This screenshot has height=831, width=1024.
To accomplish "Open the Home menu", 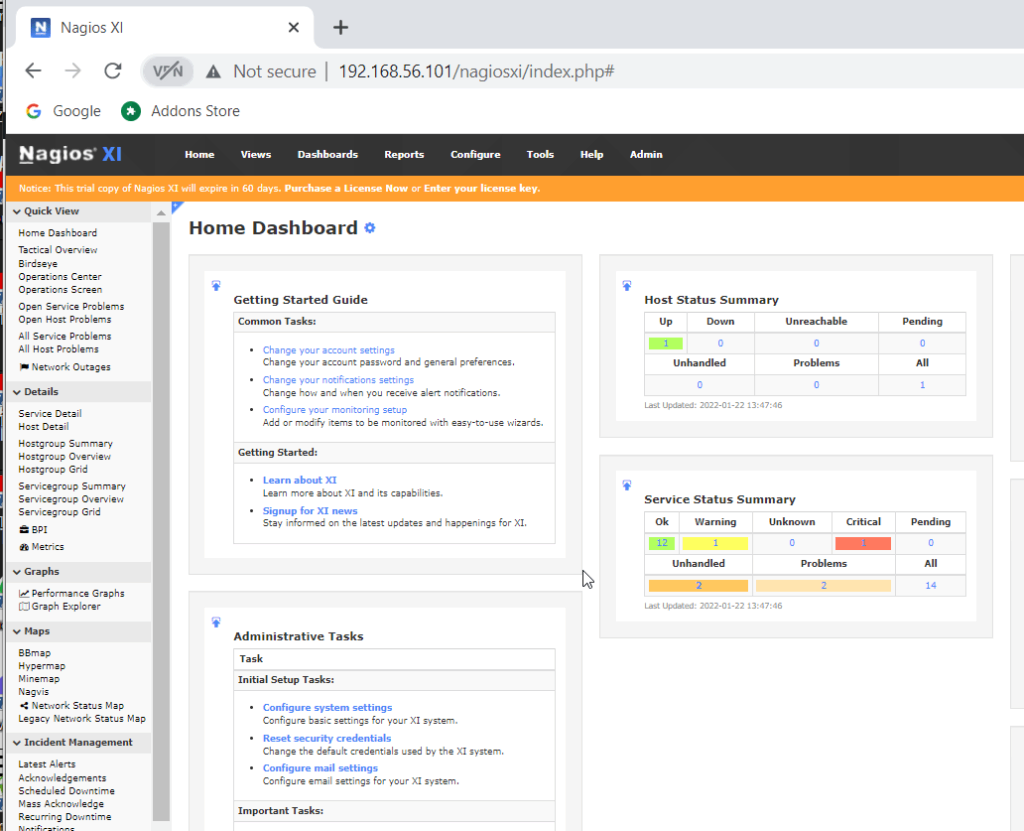I will 199,155.
